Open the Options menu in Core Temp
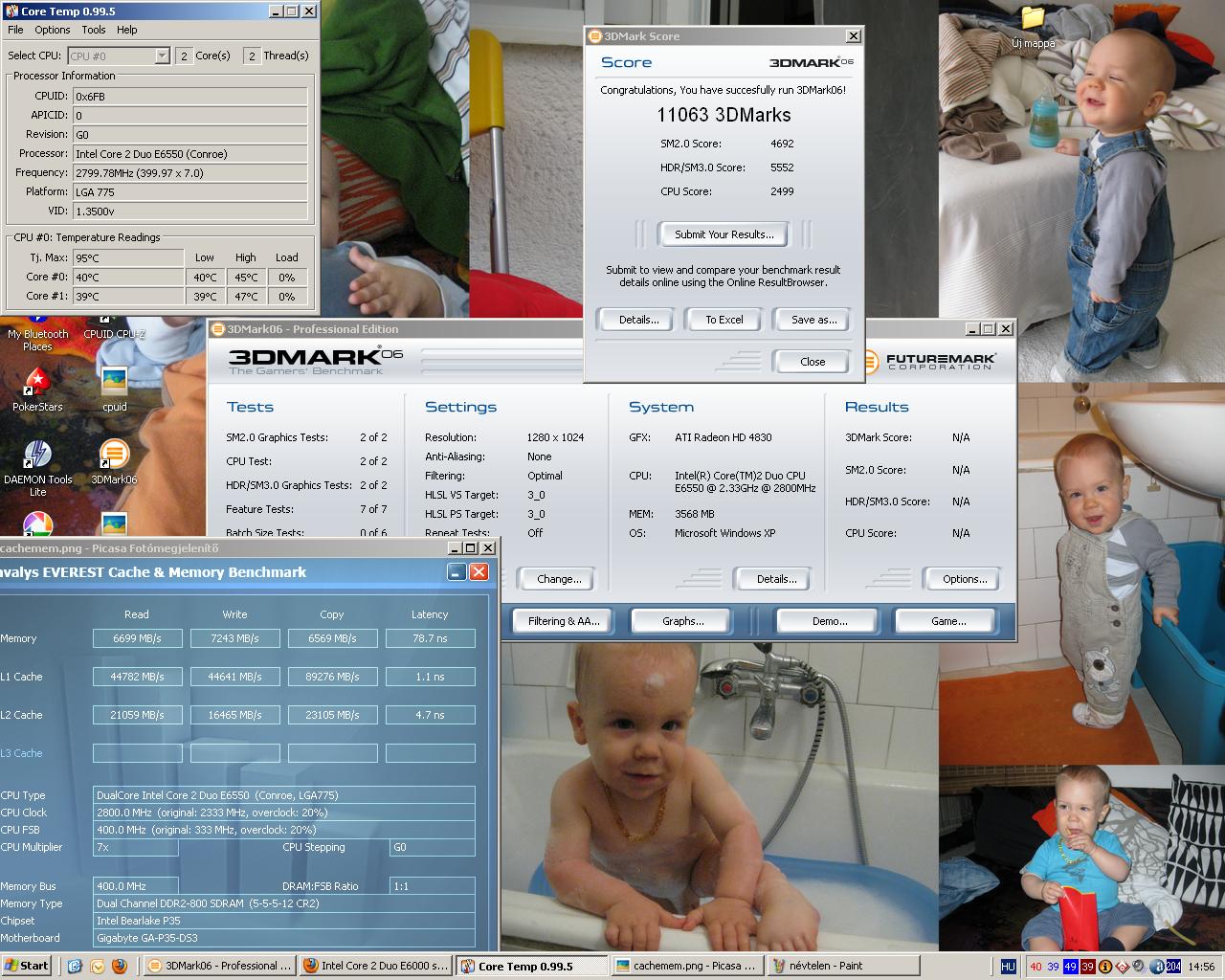 [53, 30]
